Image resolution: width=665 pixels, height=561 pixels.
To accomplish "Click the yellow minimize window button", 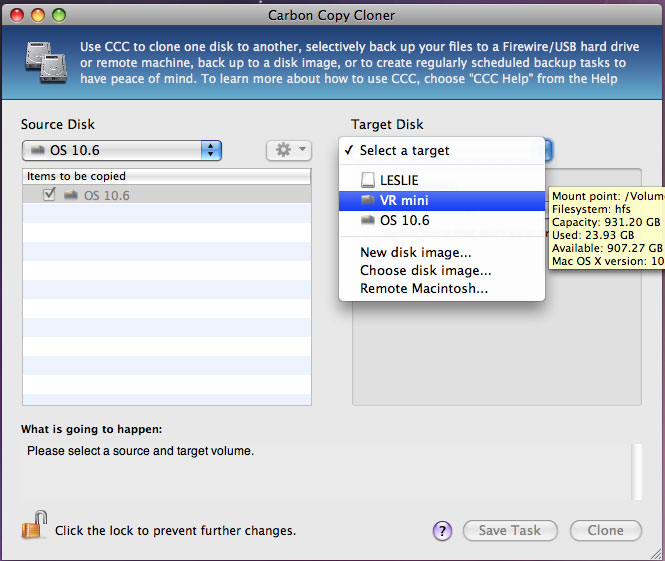I will click(38, 15).
